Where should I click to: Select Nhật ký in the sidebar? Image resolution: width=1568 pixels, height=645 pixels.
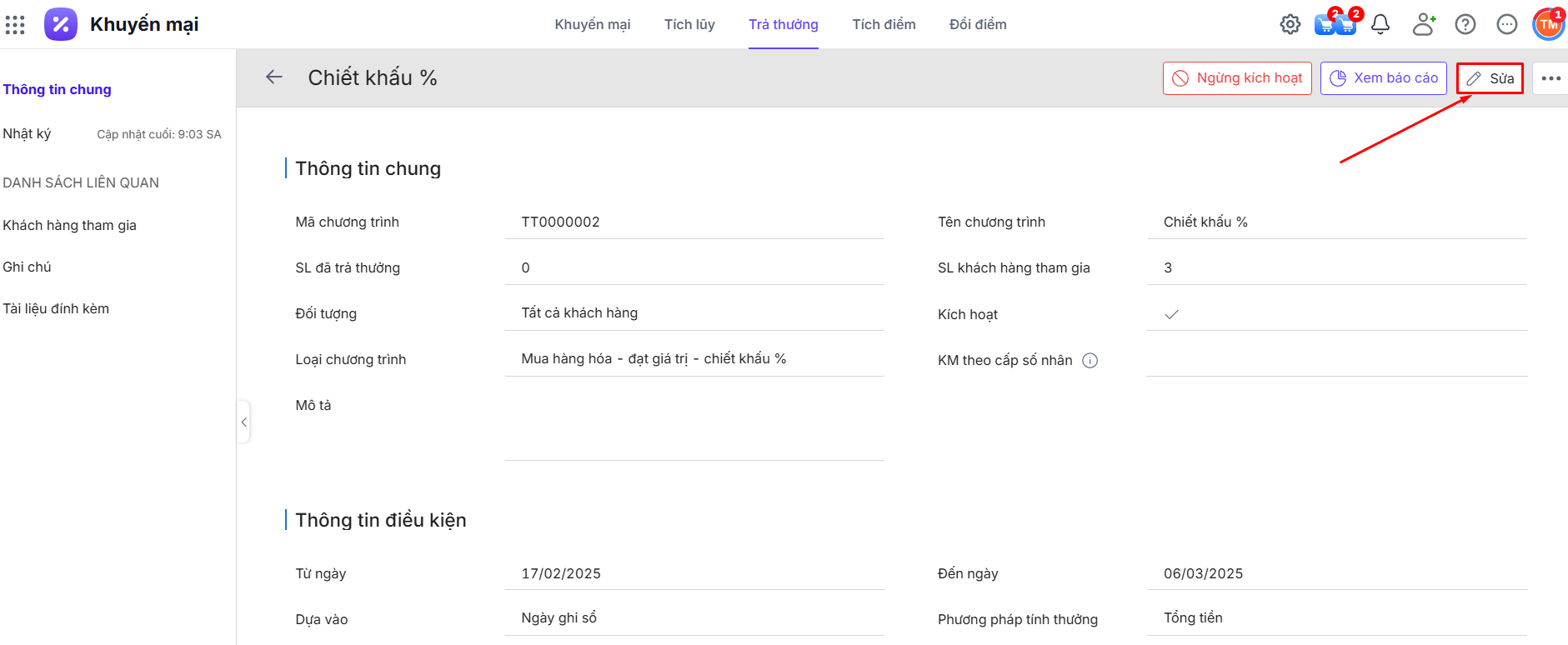[x=28, y=133]
